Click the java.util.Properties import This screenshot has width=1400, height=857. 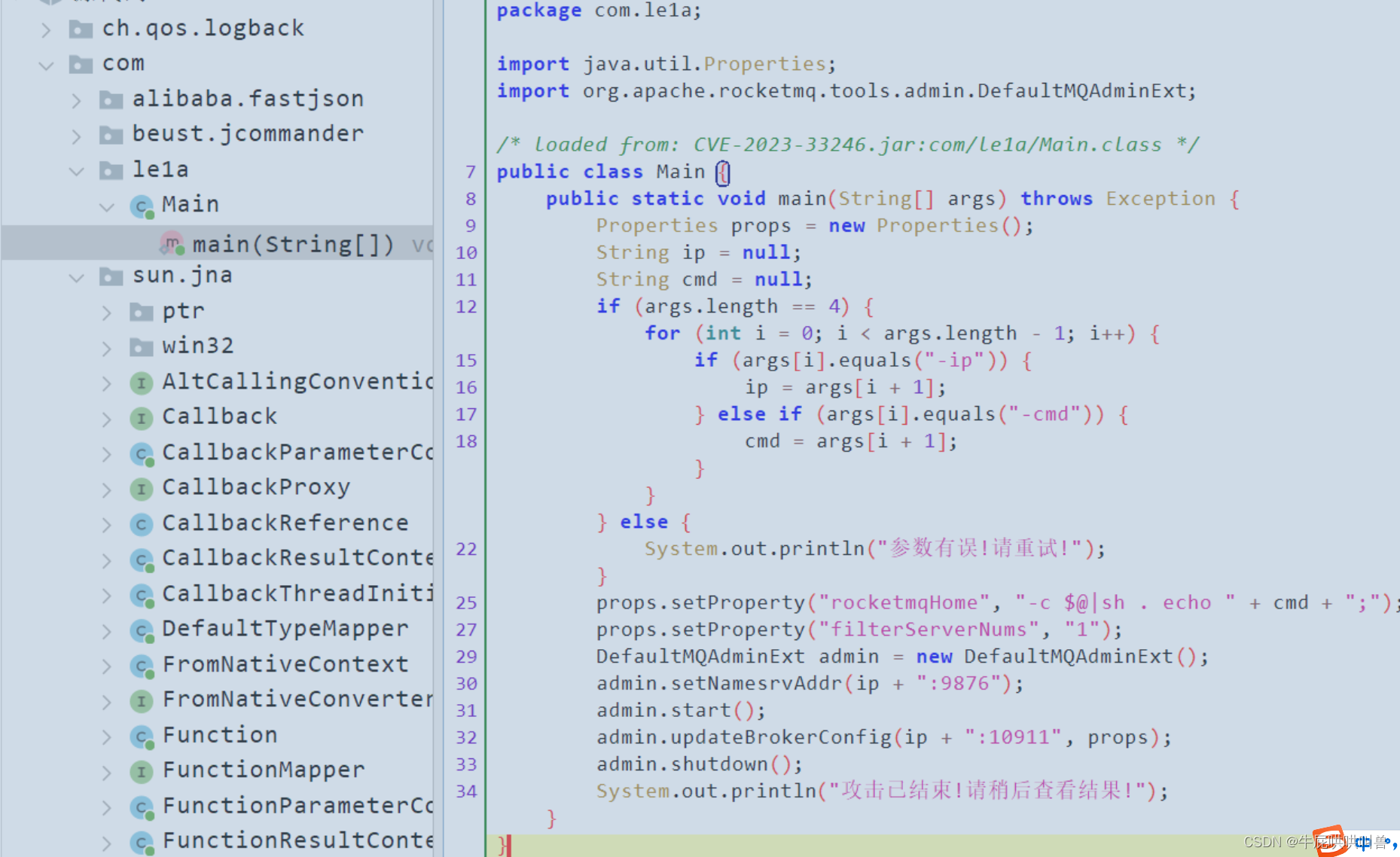666,65
